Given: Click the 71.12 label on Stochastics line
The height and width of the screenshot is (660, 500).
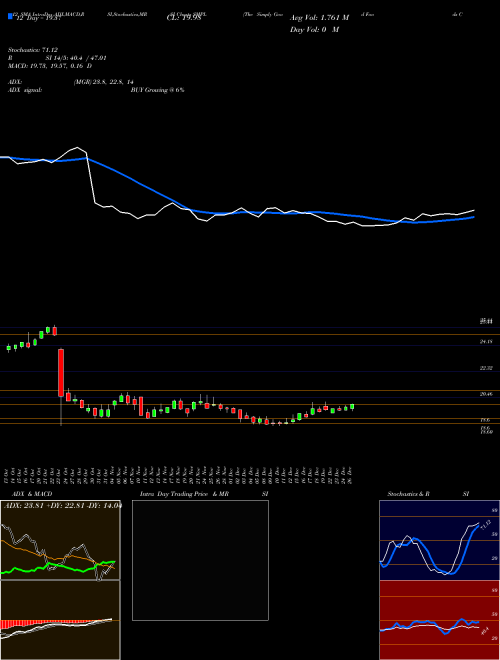Looking at the screenshot, I should (x=486, y=526).
